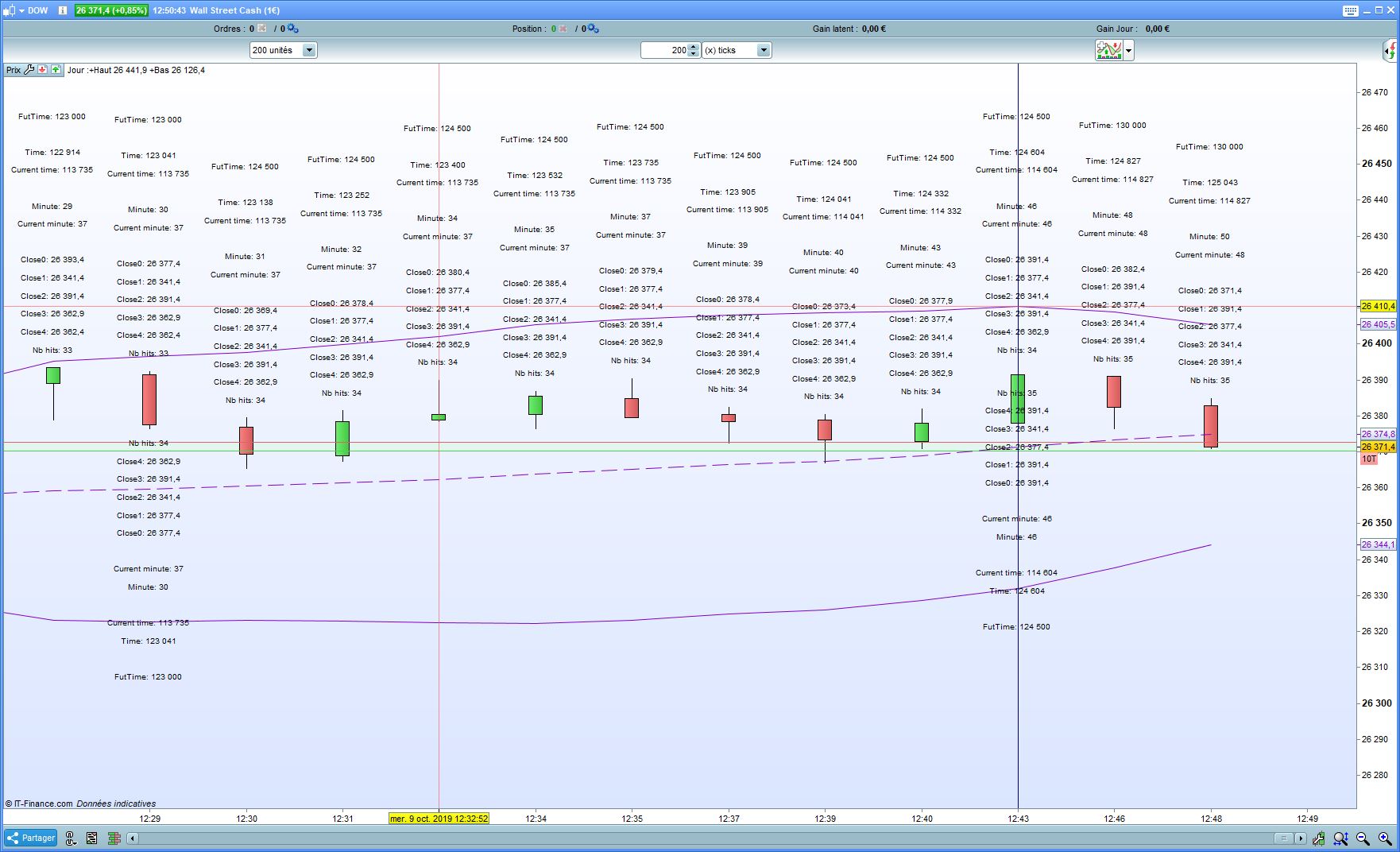
Task: Click the DOW instrument name
Action: coord(37,10)
